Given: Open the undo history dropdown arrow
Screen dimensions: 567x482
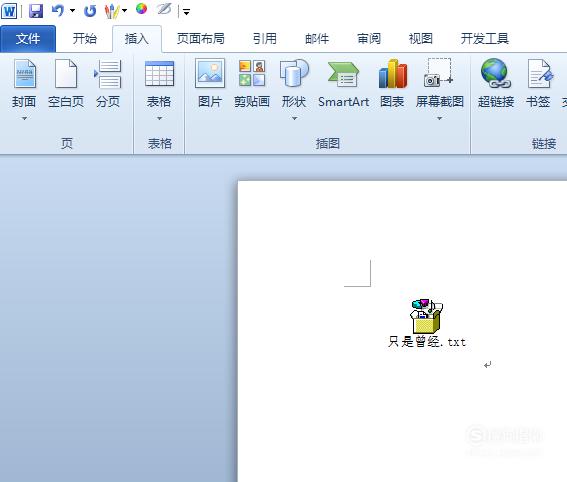Looking at the screenshot, I should (72, 11).
